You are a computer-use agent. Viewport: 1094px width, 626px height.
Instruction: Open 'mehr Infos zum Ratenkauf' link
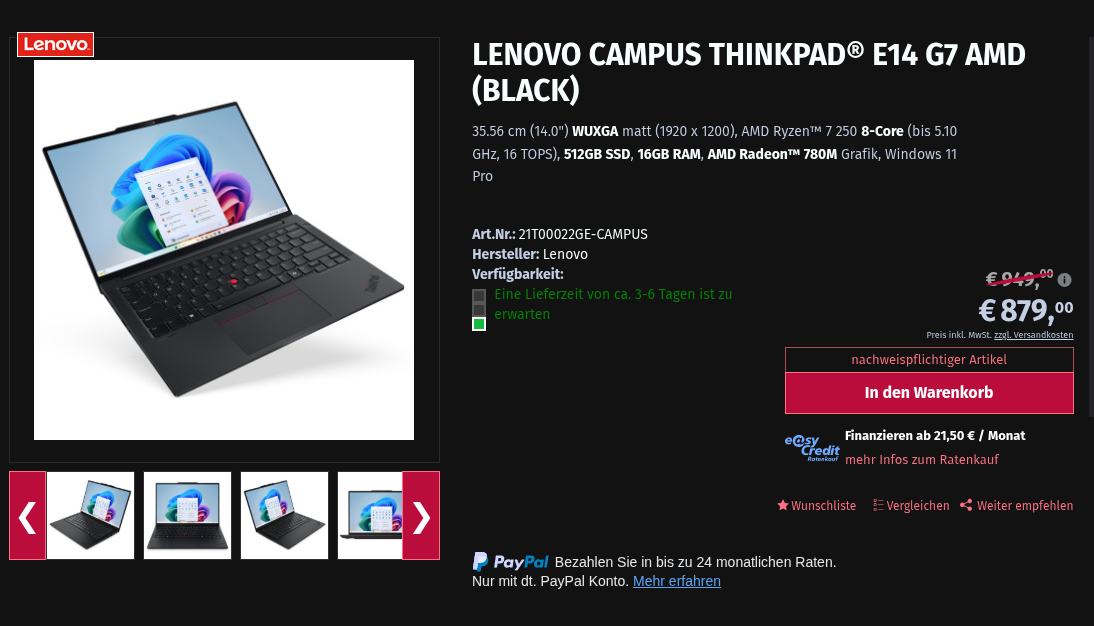[922, 460]
